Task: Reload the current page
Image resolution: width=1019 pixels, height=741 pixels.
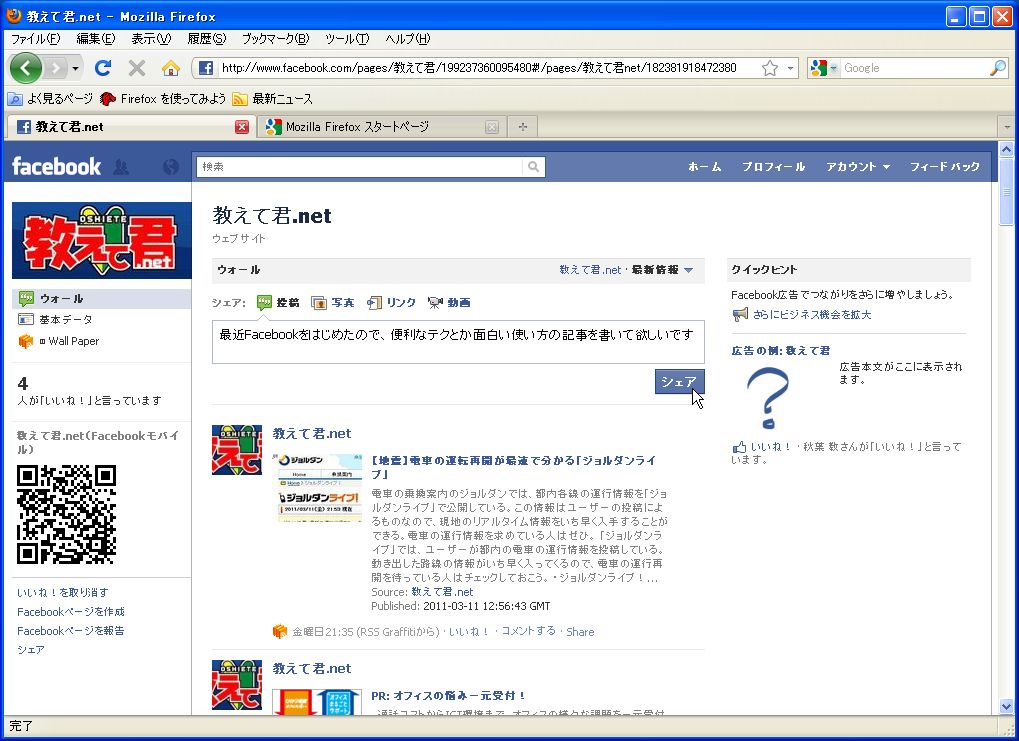Action: coord(103,68)
